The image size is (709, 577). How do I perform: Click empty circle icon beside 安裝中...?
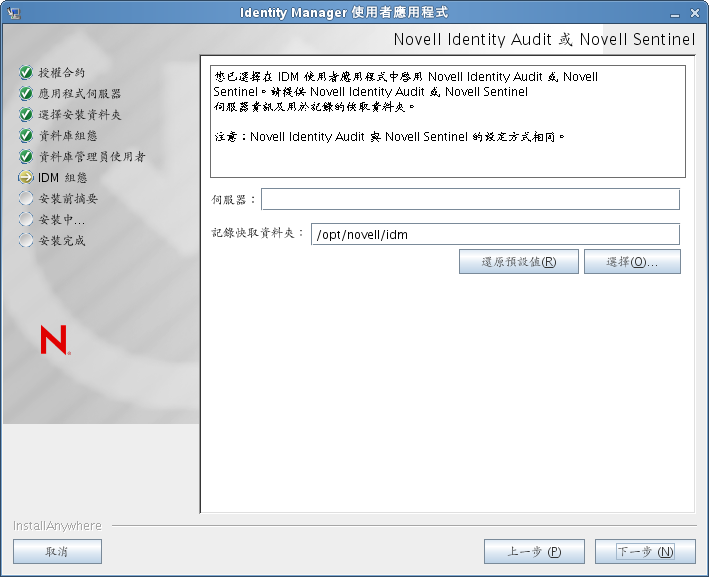click(x=26, y=219)
